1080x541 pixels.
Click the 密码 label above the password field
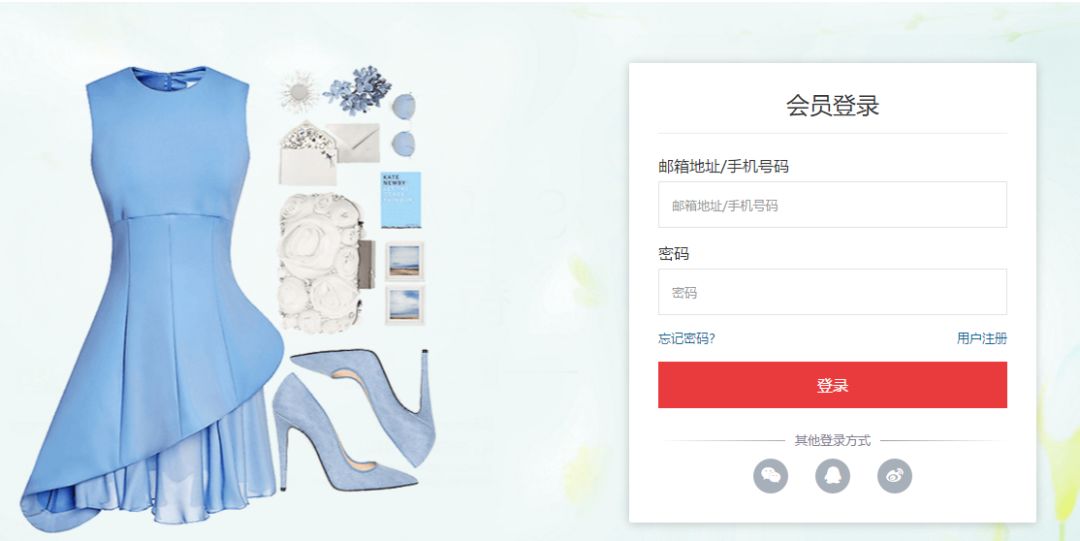[673, 254]
